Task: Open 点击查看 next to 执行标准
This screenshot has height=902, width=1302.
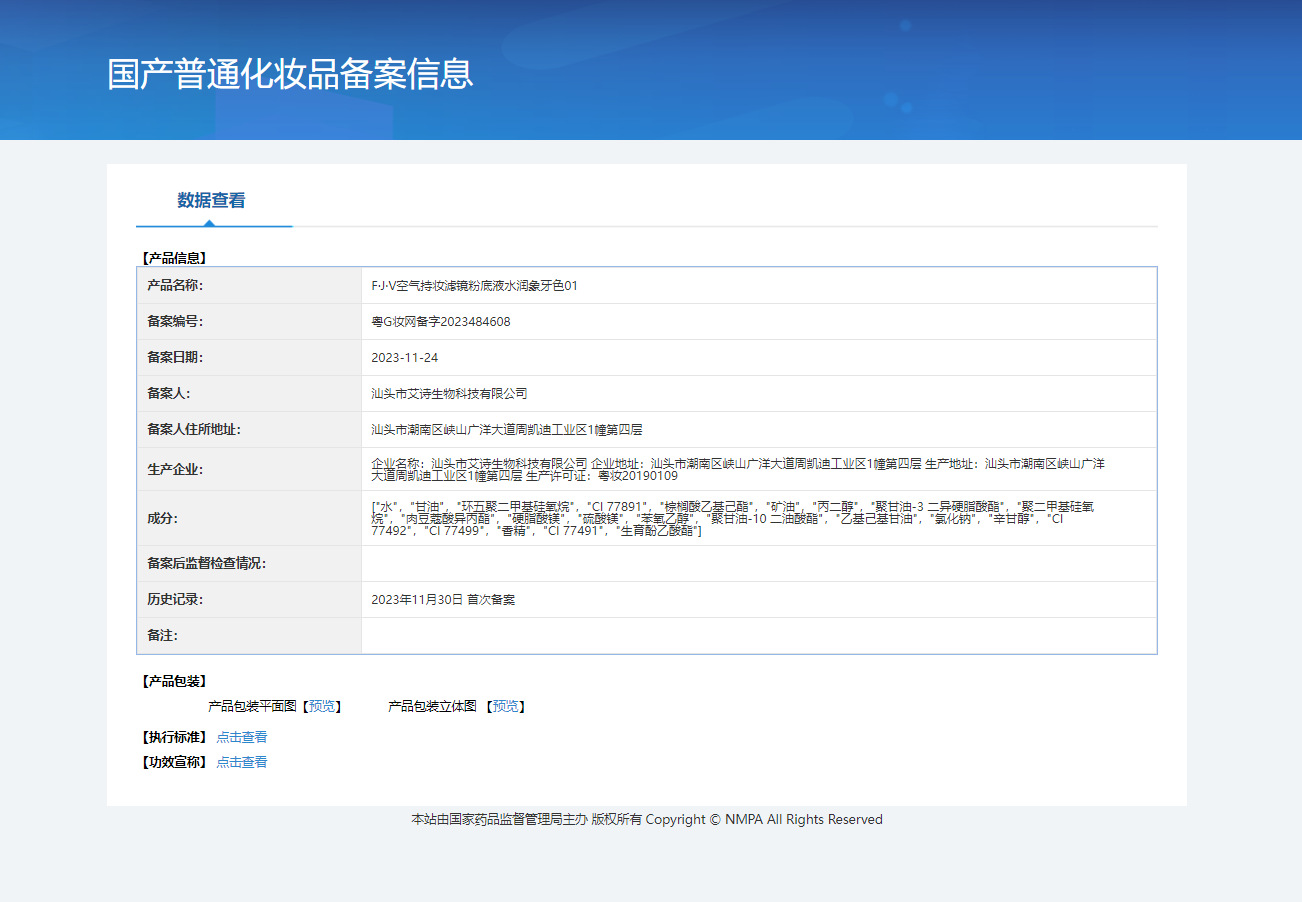Action: click(242, 737)
